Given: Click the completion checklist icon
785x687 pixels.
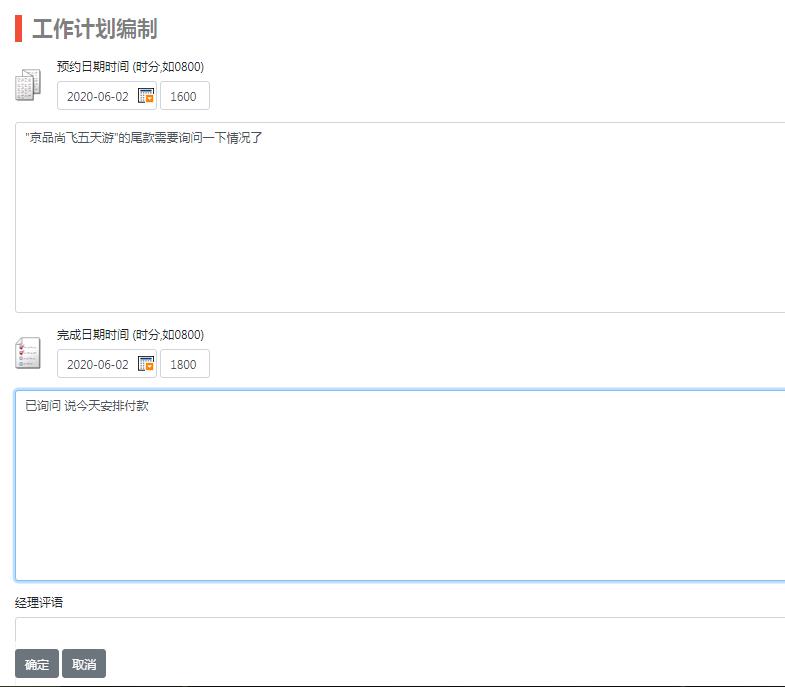Looking at the screenshot, I should (x=28, y=353).
